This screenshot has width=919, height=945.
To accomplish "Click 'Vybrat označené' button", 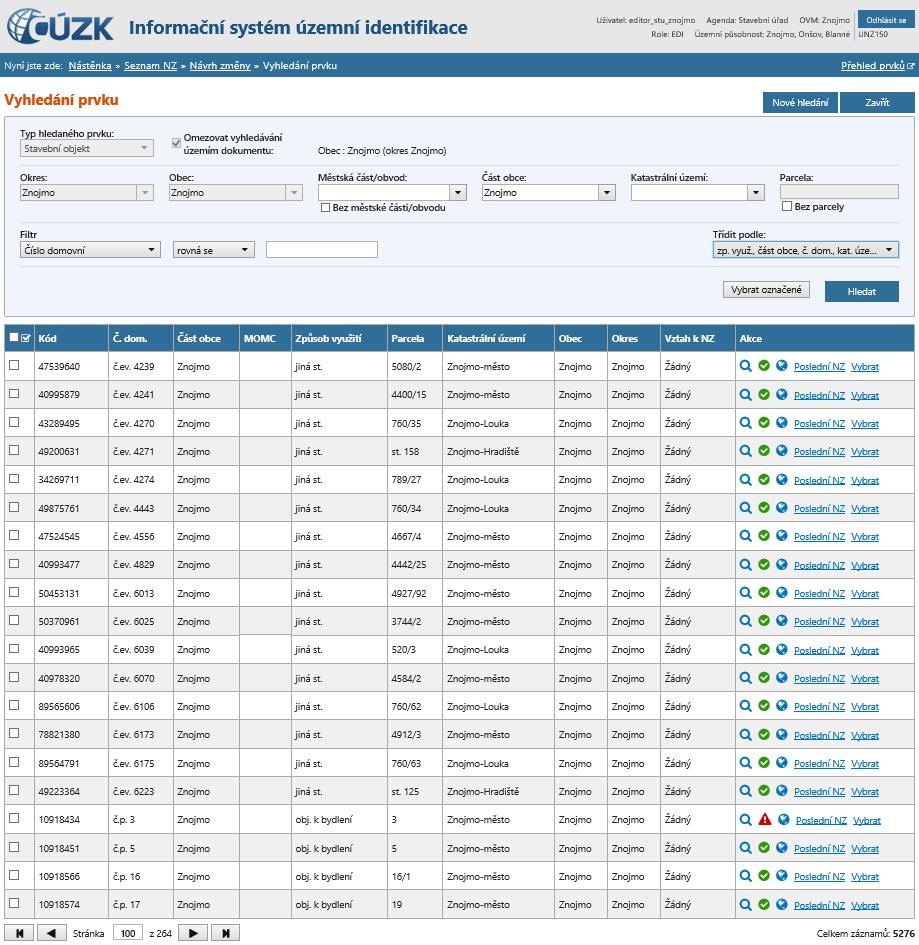I will tap(766, 290).
